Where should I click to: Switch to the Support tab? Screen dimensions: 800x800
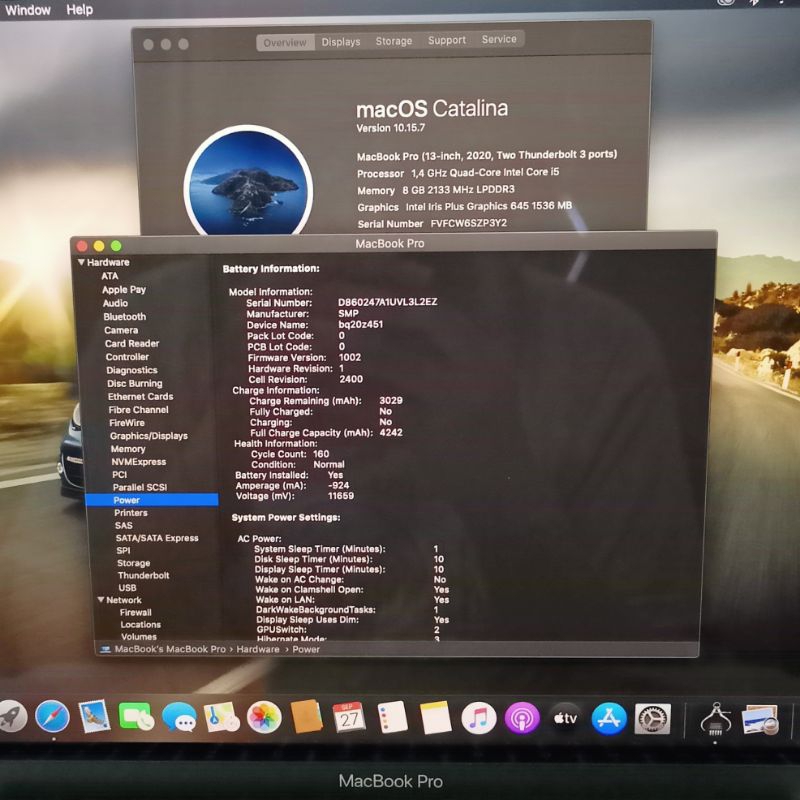(447, 40)
